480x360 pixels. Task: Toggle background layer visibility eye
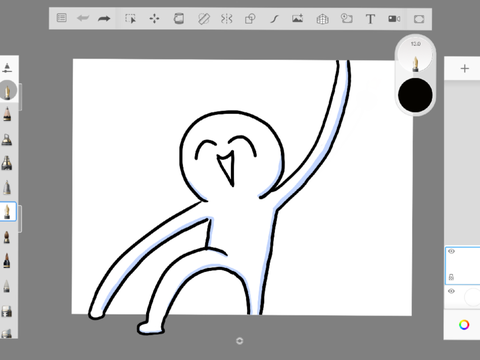(x=451, y=291)
